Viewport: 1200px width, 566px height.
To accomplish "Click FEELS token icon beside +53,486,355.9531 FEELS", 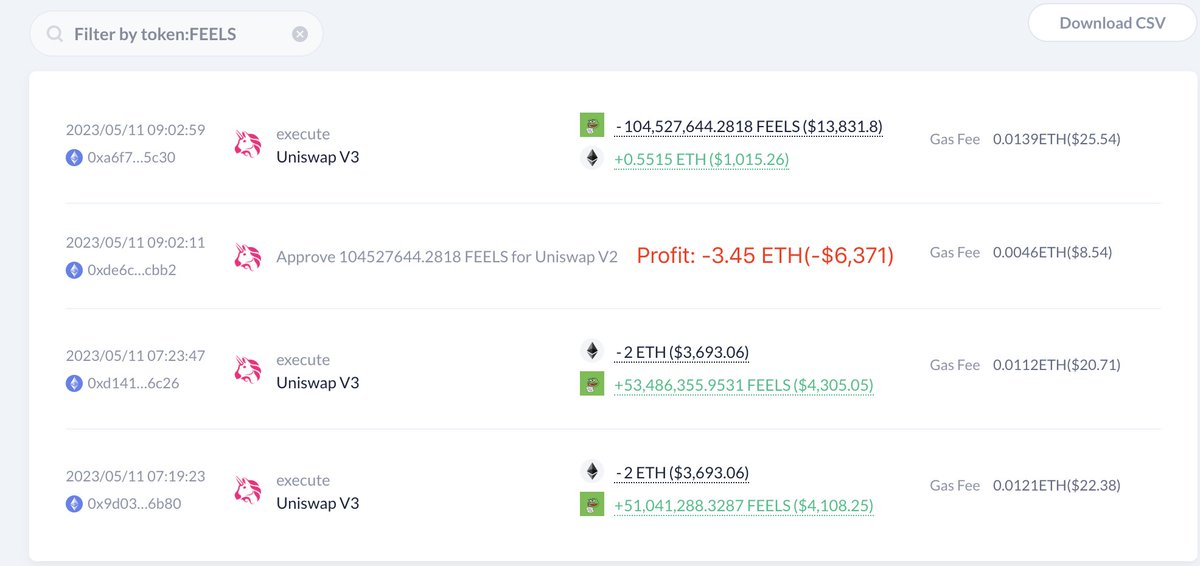I will (x=592, y=383).
